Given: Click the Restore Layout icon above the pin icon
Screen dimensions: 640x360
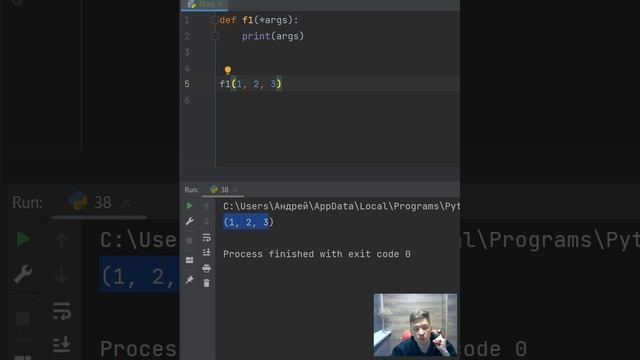Looking at the screenshot, I should 189,260.
